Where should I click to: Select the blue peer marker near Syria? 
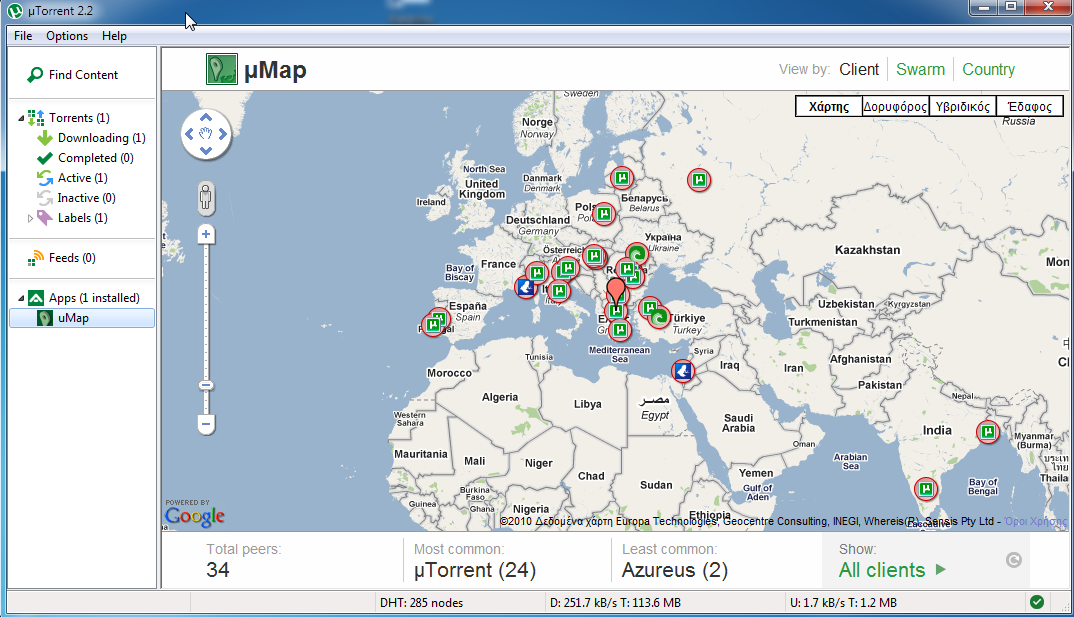click(x=682, y=371)
